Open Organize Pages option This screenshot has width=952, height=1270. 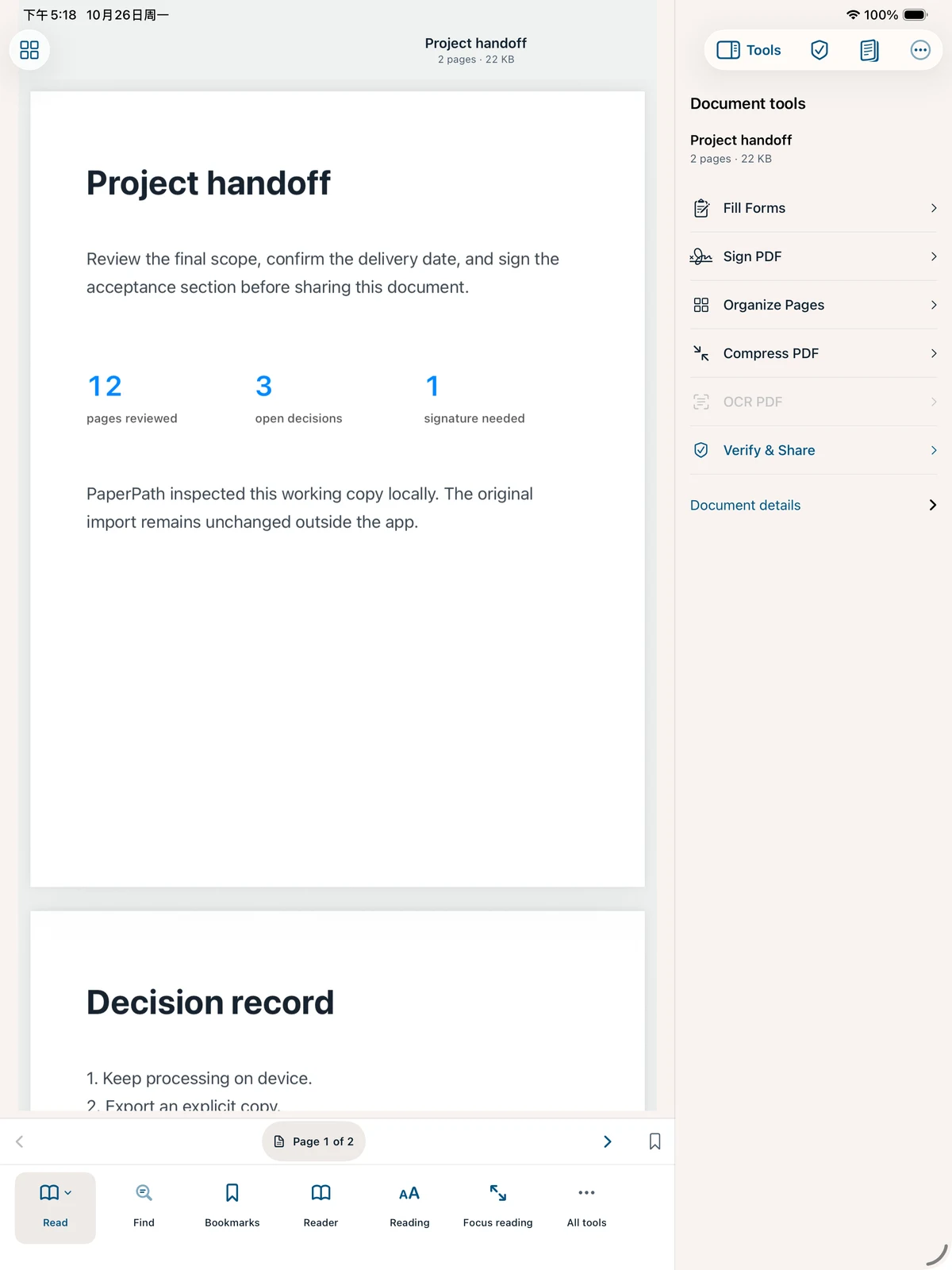tap(813, 305)
